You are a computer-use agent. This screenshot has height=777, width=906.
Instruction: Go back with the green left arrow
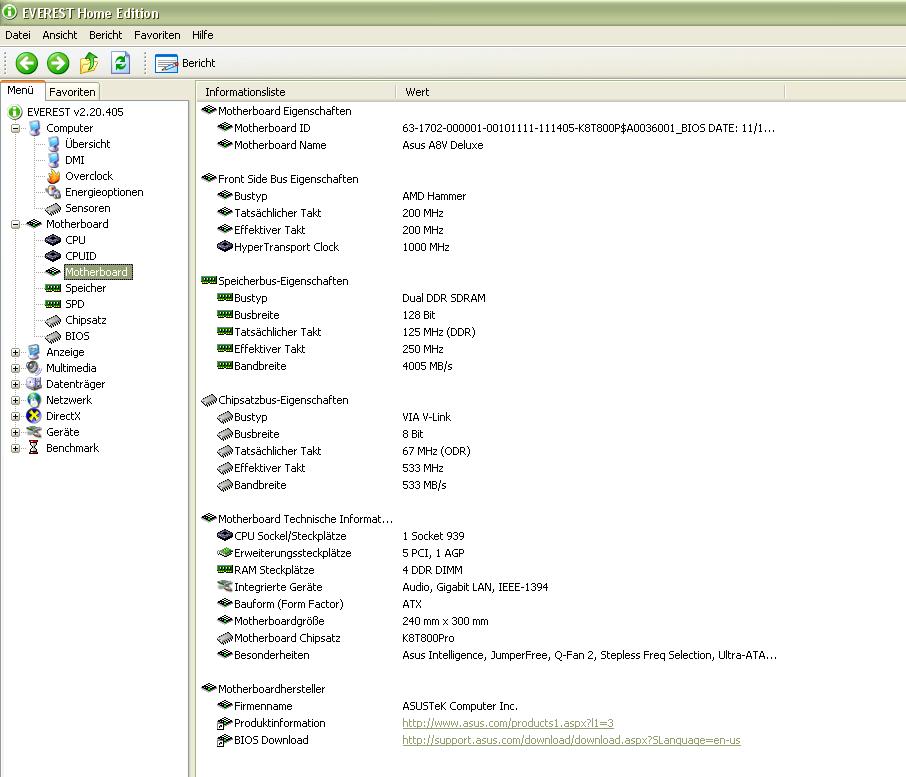point(27,63)
